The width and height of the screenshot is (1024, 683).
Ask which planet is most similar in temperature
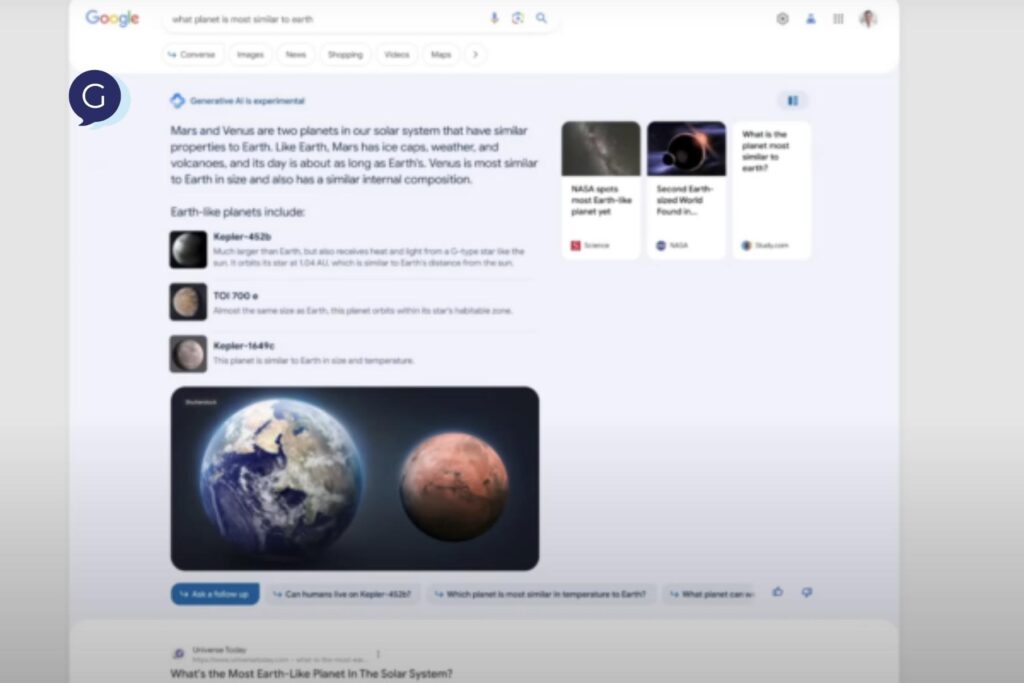click(x=541, y=594)
